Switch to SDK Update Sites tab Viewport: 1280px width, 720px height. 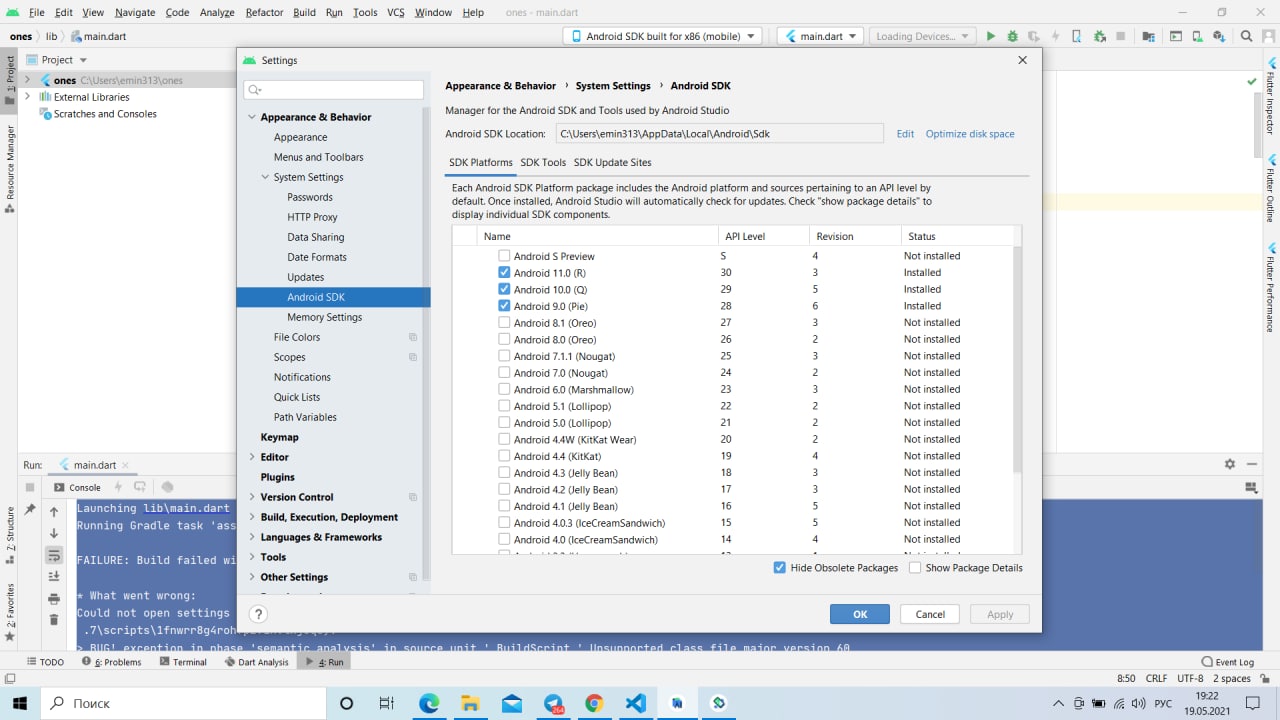coord(612,162)
